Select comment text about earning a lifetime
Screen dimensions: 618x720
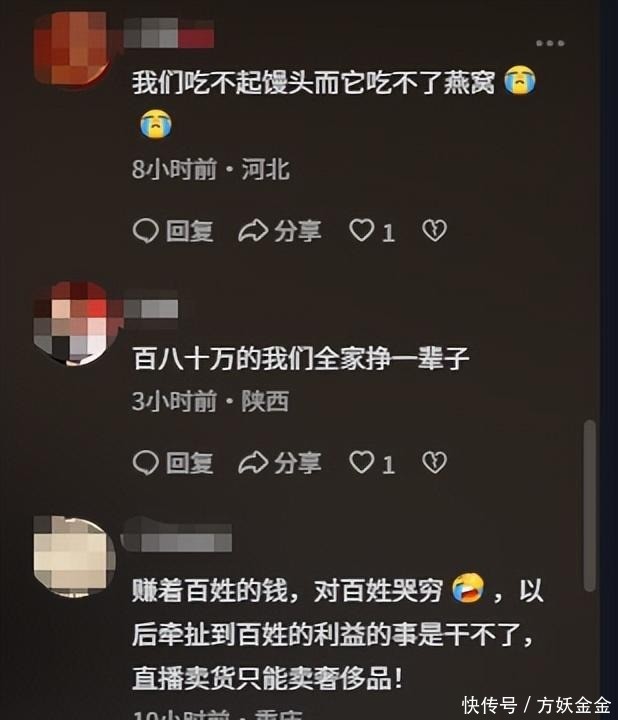(301, 359)
